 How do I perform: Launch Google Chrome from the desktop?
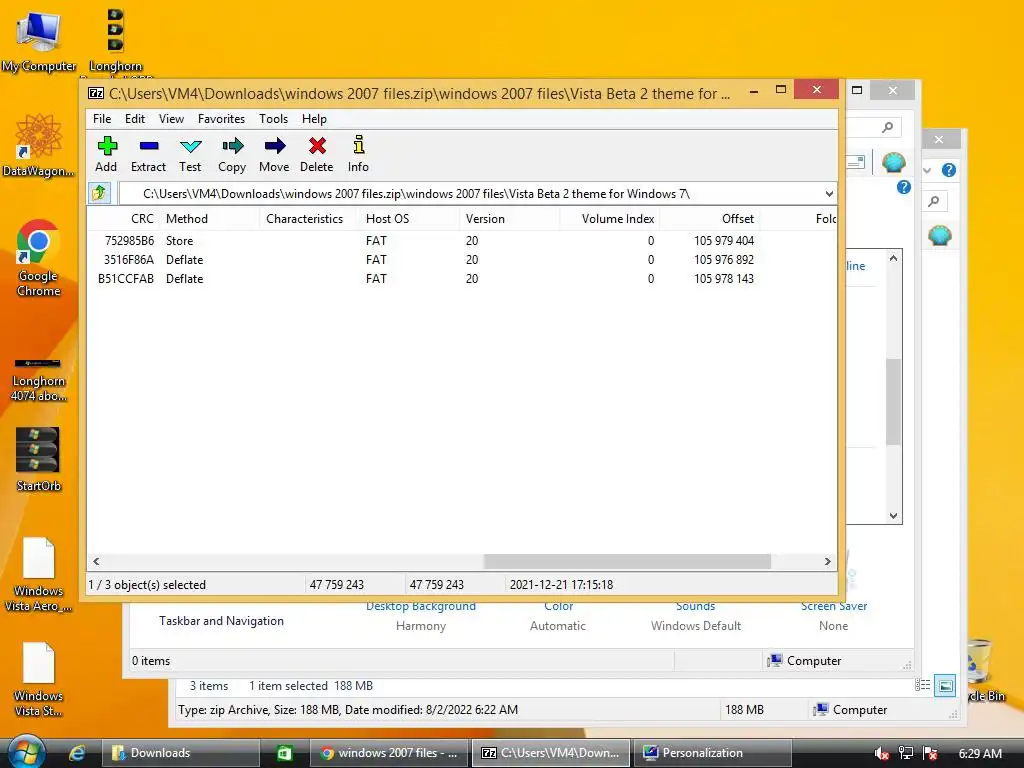coord(39,258)
